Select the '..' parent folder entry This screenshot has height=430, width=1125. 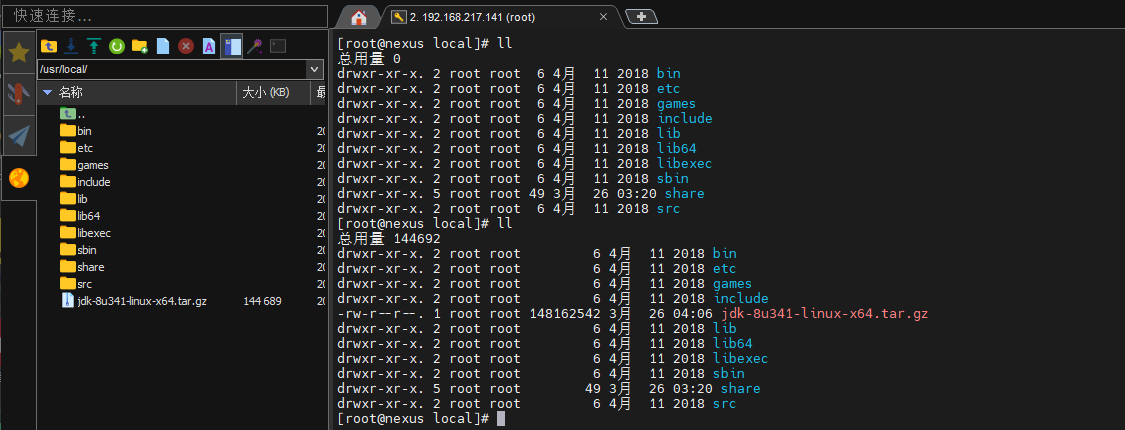pyautogui.click(x=72, y=113)
